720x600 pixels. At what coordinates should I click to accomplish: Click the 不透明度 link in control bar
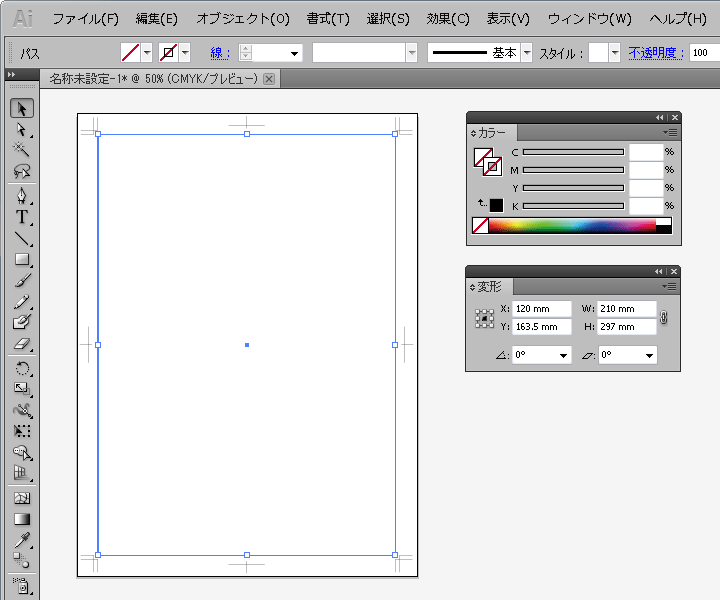(656, 53)
